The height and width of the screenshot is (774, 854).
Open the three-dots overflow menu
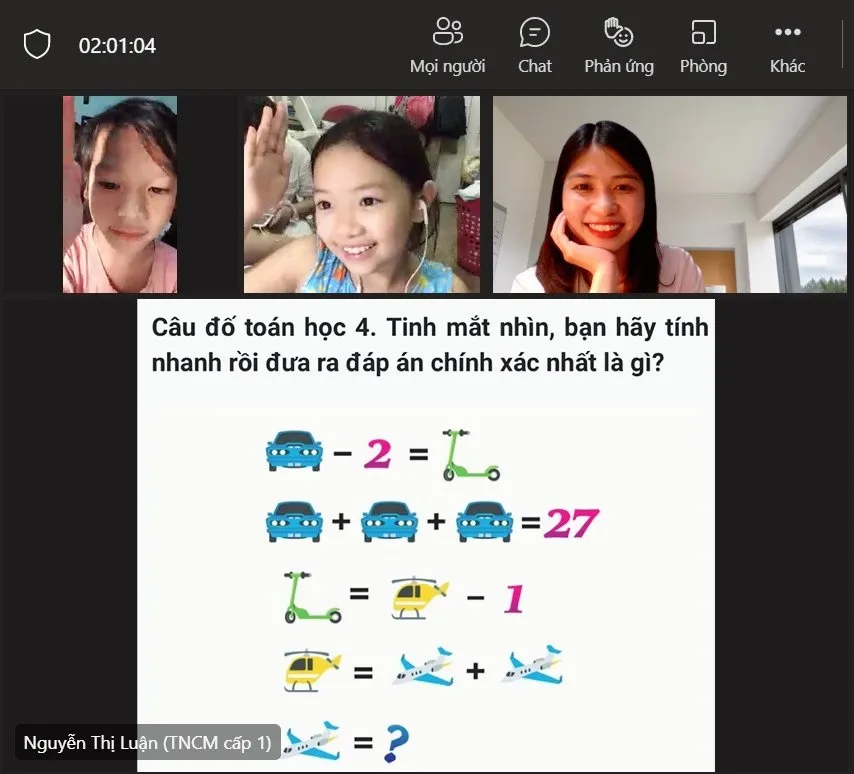[x=787, y=31]
